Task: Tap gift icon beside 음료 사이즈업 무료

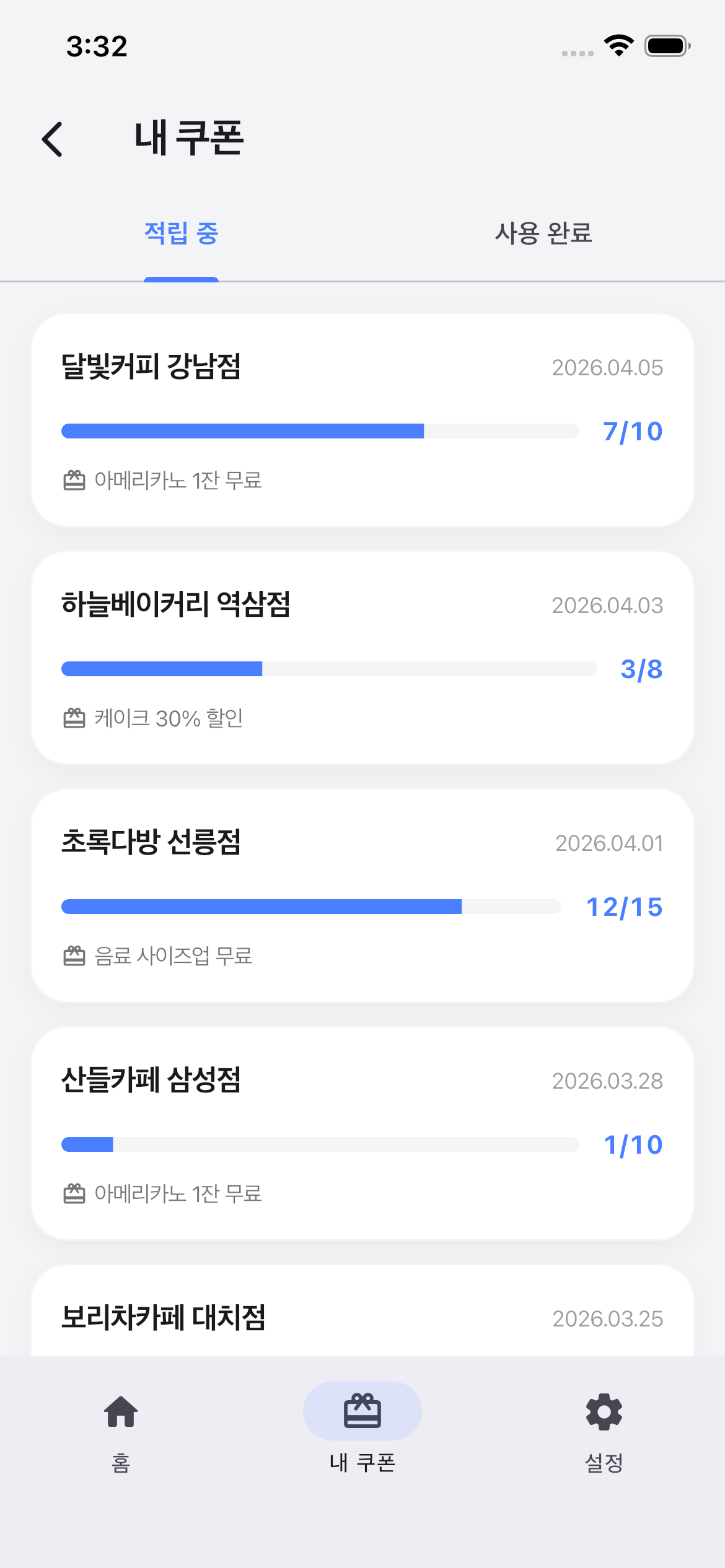Action: [74, 956]
